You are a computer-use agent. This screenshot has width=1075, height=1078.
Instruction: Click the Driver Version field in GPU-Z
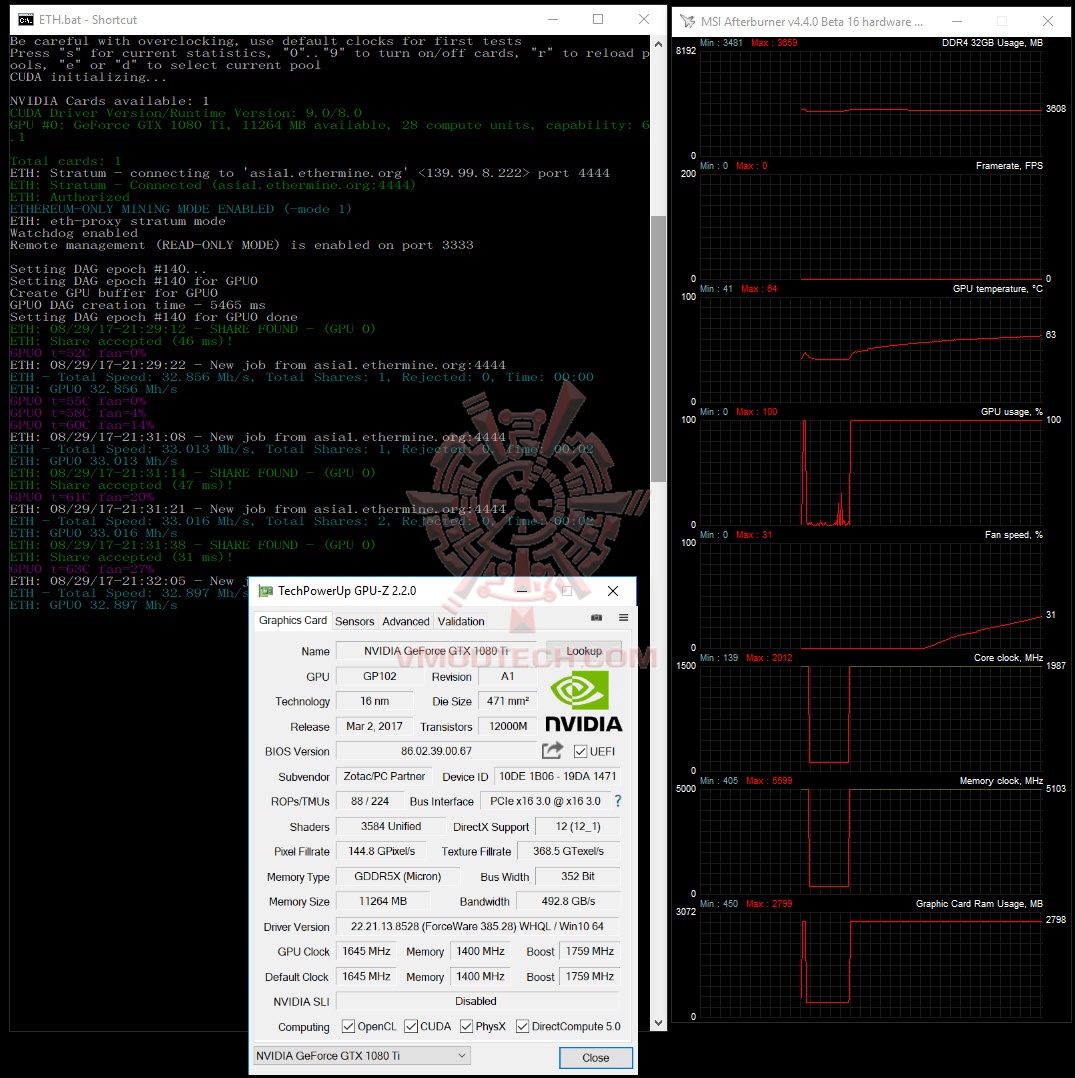pos(477,926)
